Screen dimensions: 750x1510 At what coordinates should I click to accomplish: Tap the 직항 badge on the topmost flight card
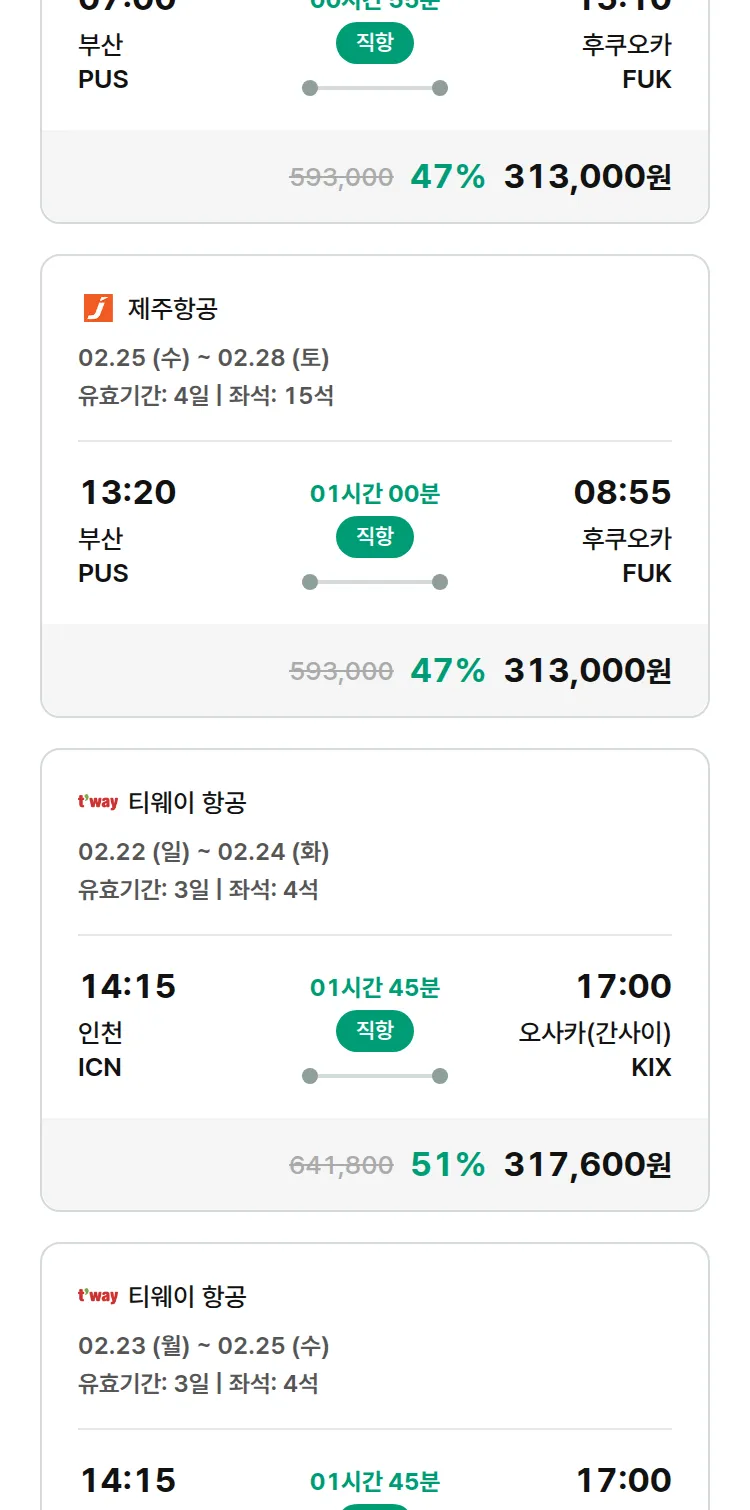pos(375,44)
